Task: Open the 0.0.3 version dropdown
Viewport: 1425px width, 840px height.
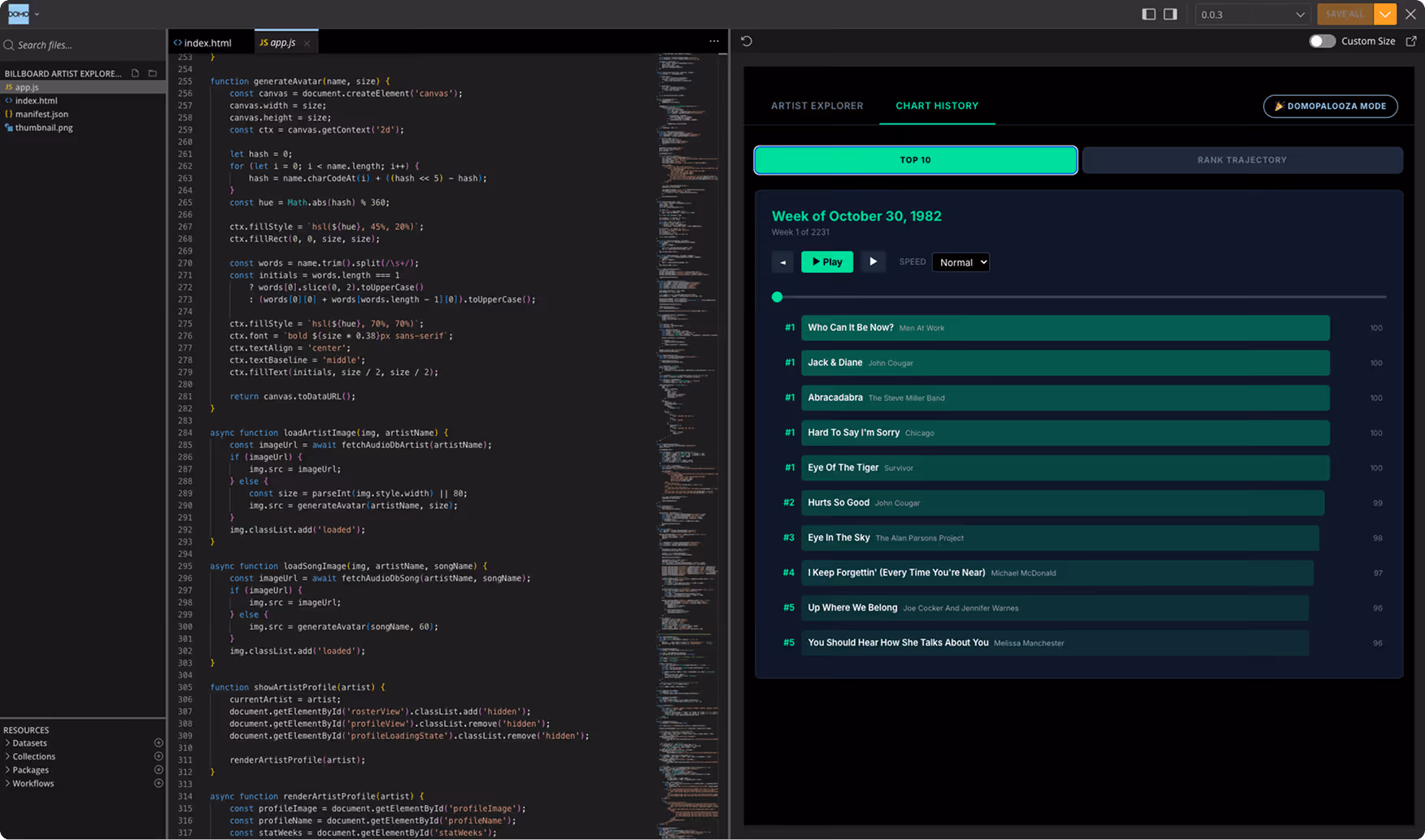Action: pyautogui.click(x=1253, y=14)
